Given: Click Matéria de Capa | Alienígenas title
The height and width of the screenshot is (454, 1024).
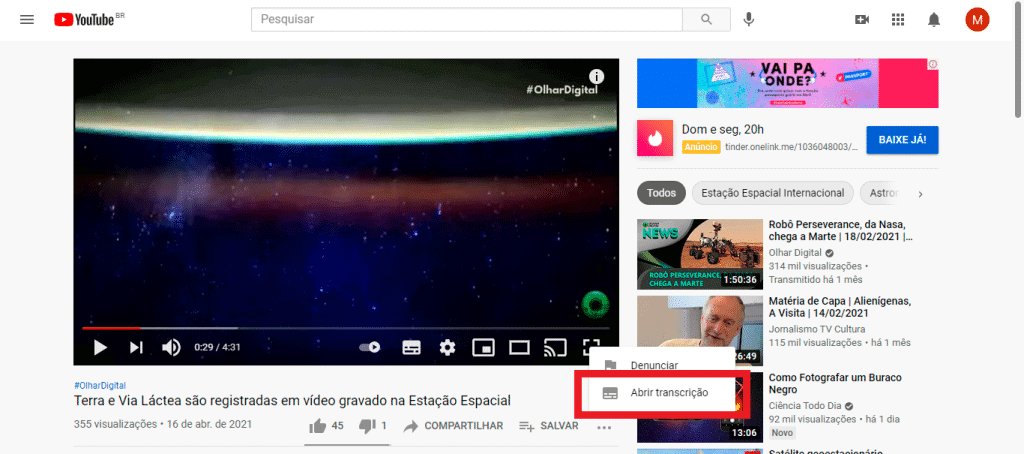Looking at the screenshot, I should [x=840, y=307].
